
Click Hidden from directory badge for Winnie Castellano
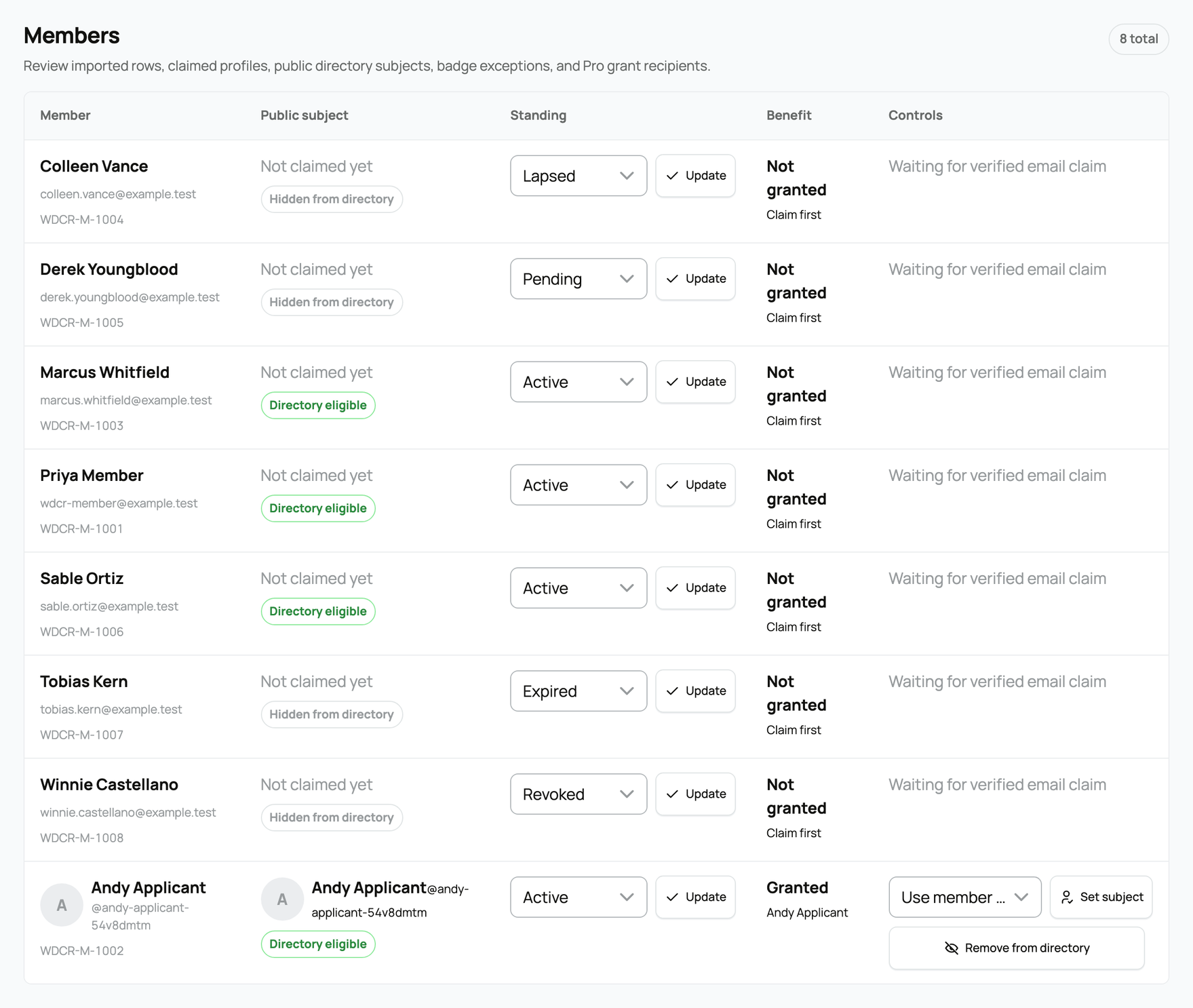point(332,818)
